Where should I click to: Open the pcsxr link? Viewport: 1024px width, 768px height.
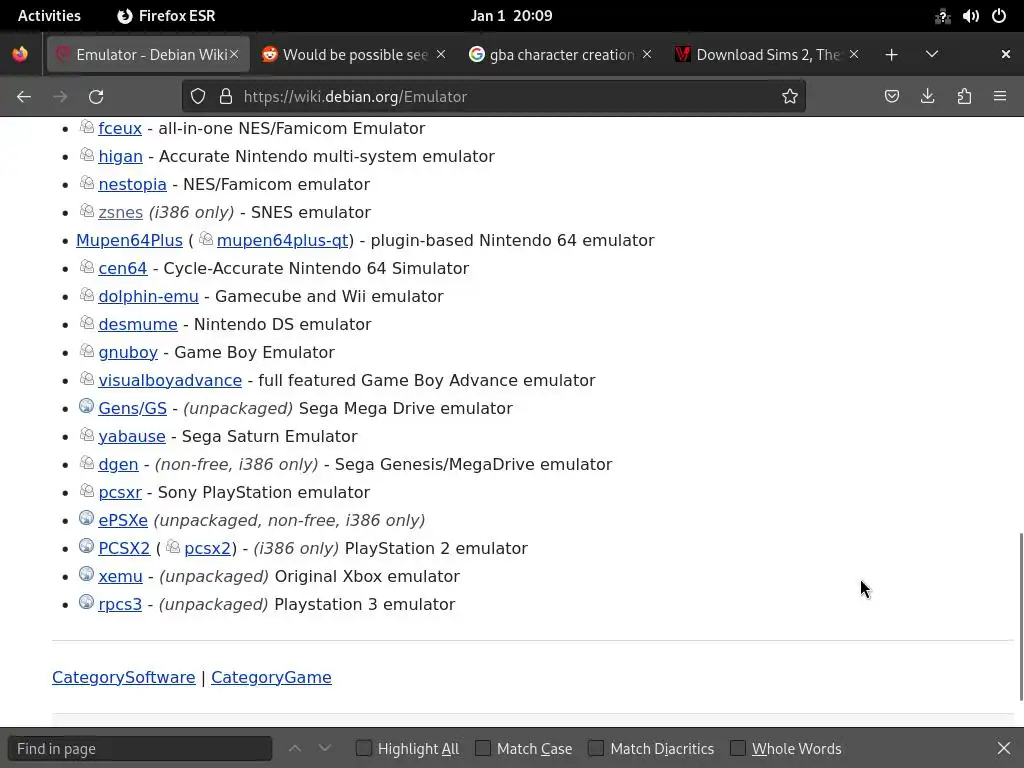click(120, 493)
